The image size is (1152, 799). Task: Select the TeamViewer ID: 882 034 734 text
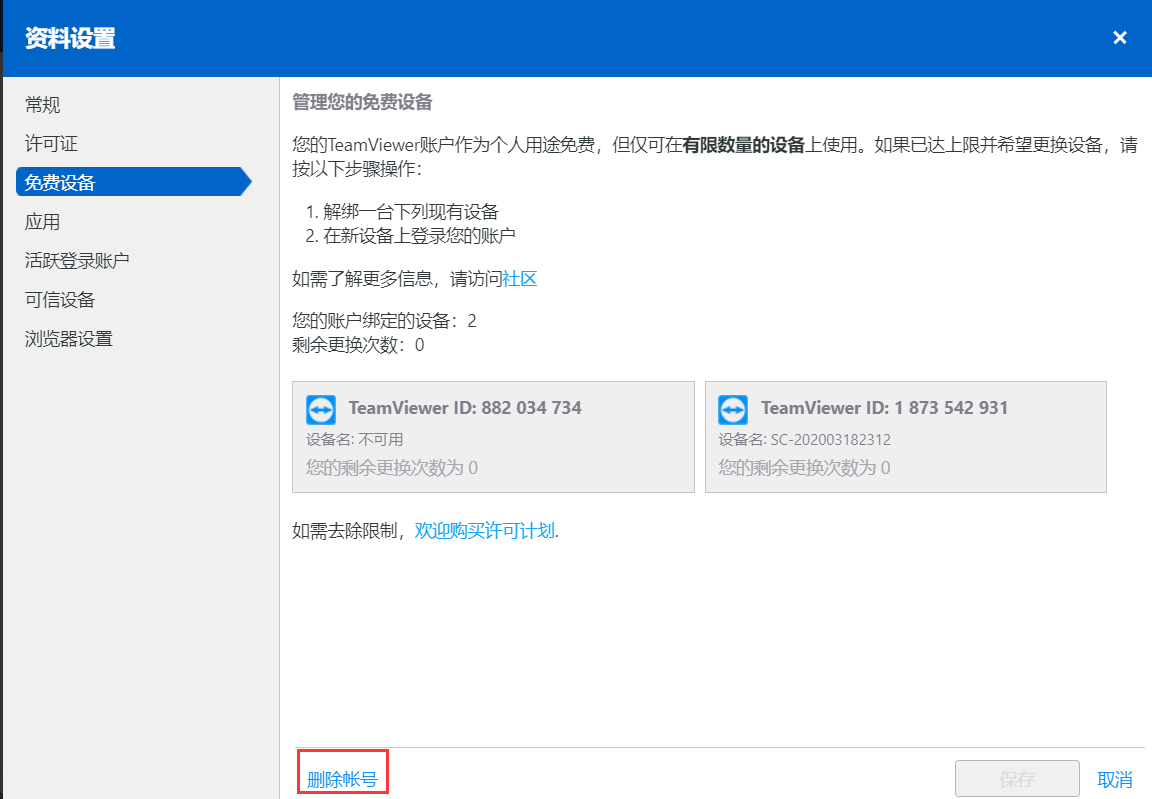pyautogui.click(x=465, y=408)
